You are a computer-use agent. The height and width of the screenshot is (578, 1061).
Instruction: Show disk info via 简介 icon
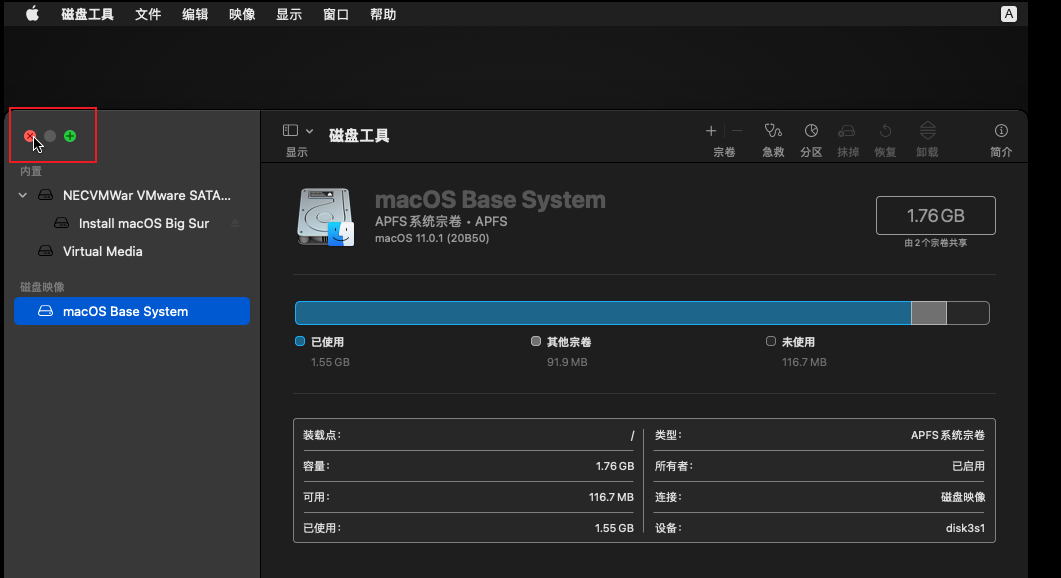(1001, 131)
